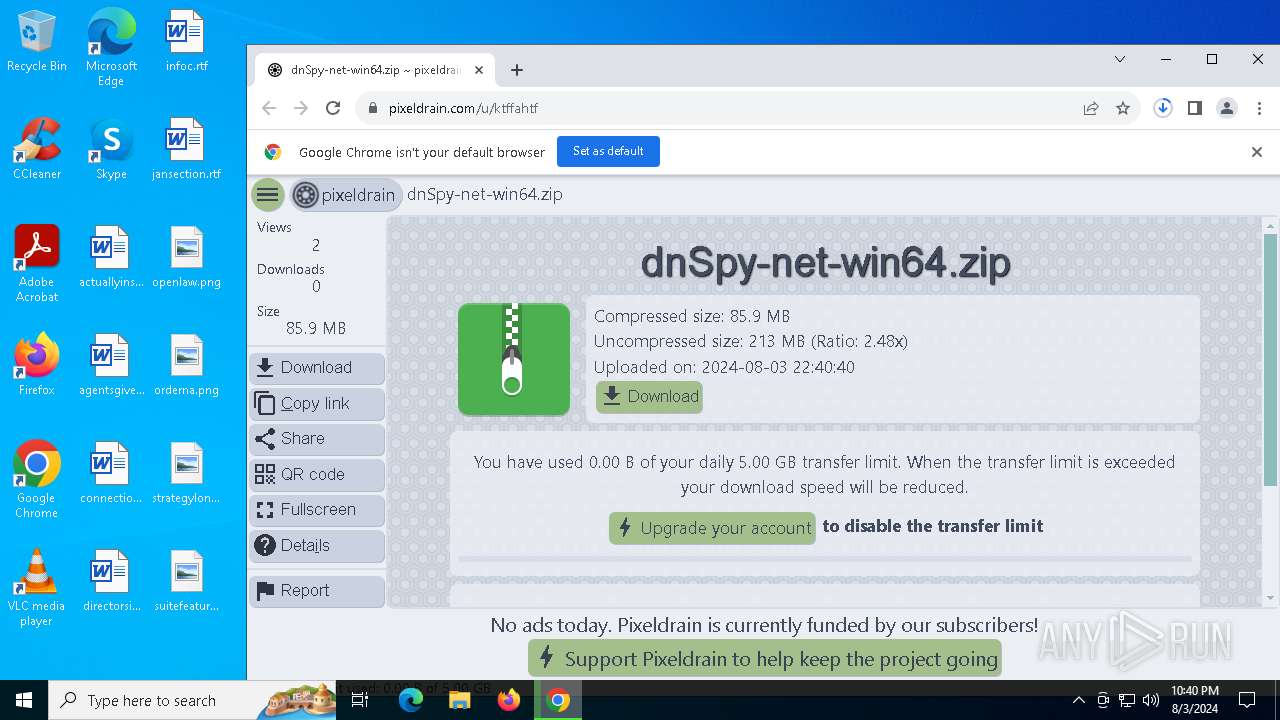Click the green zip archive thumbnail
The image size is (1280, 720).
tap(514, 359)
